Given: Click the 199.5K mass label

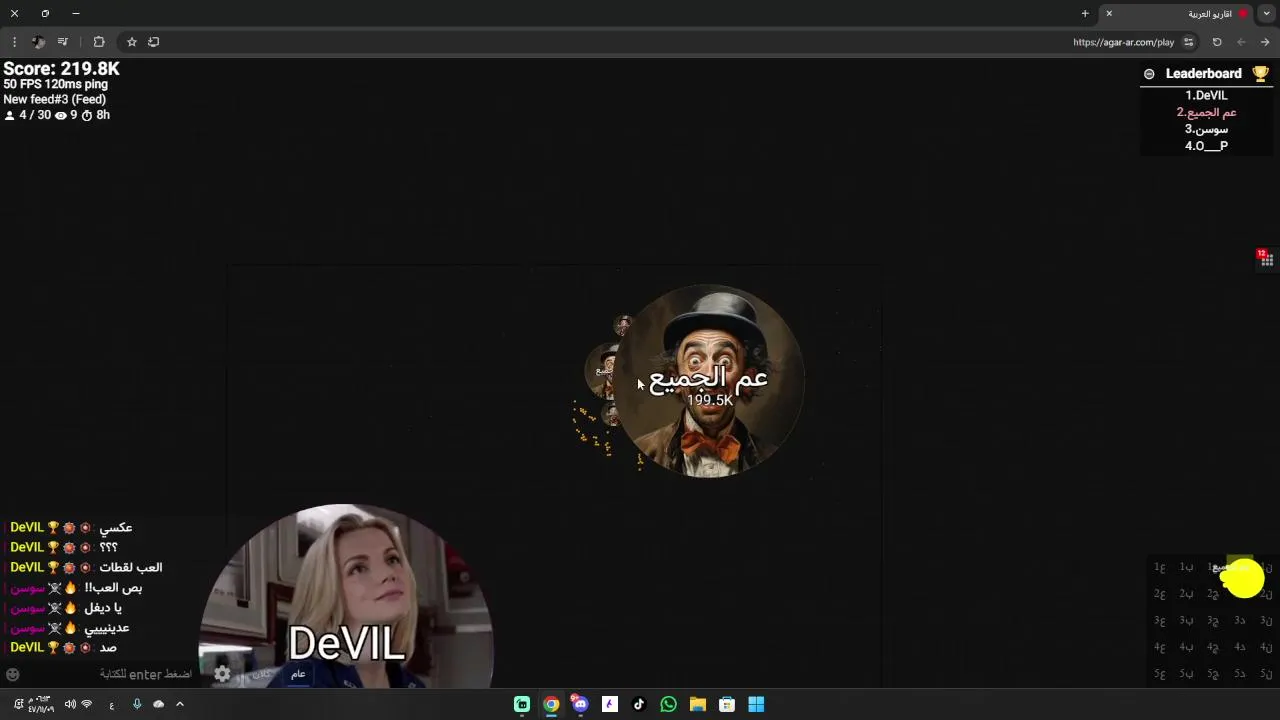Looking at the screenshot, I should 709,400.
